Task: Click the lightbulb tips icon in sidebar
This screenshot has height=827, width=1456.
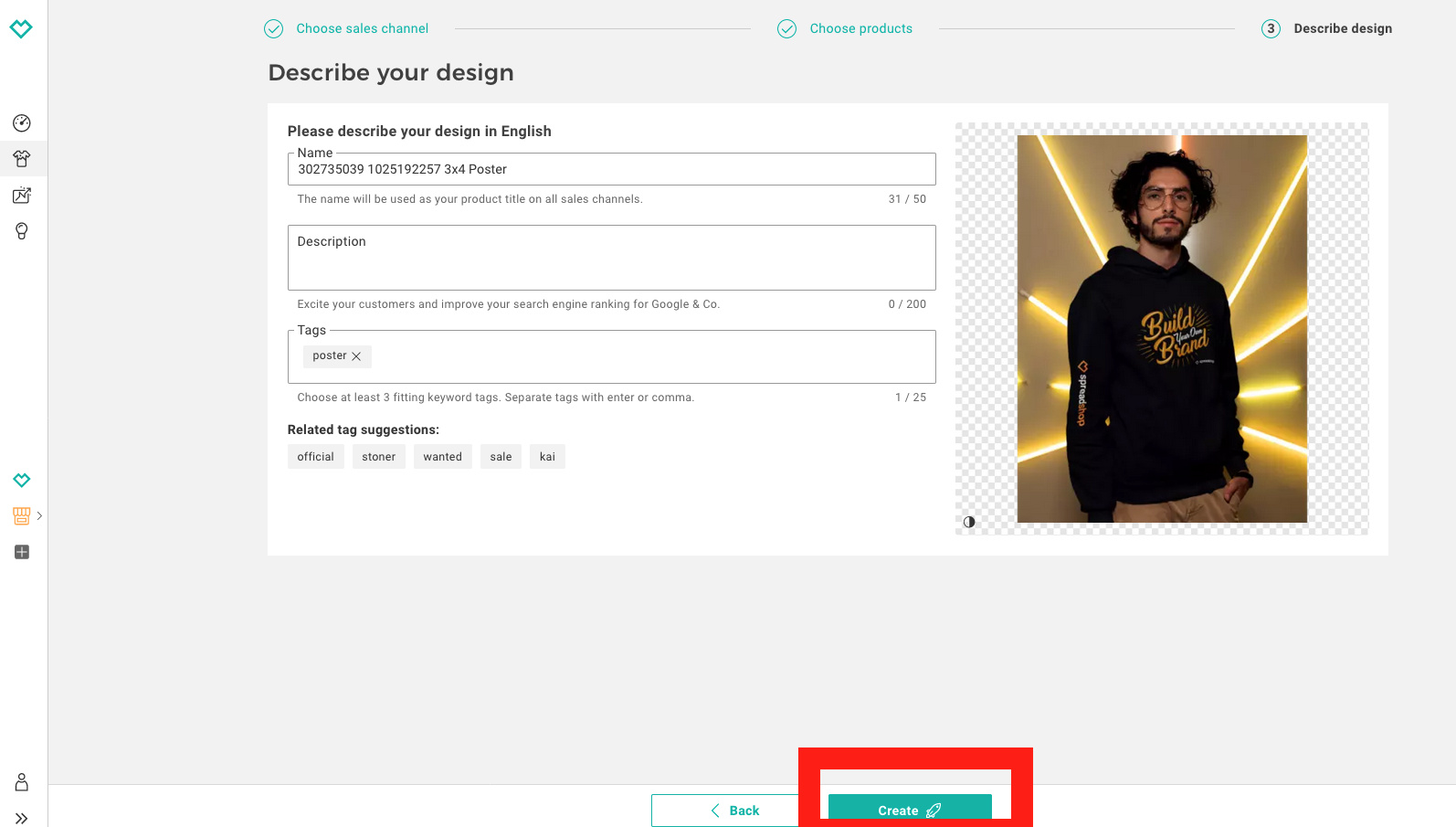Action: click(x=22, y=231)
